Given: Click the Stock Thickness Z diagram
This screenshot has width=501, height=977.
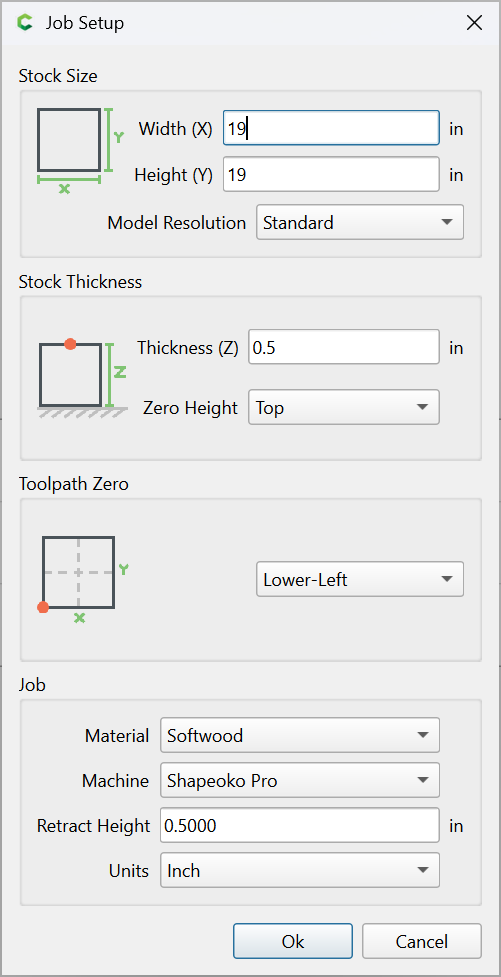Looking at the screenshot, I should (83, 378).
